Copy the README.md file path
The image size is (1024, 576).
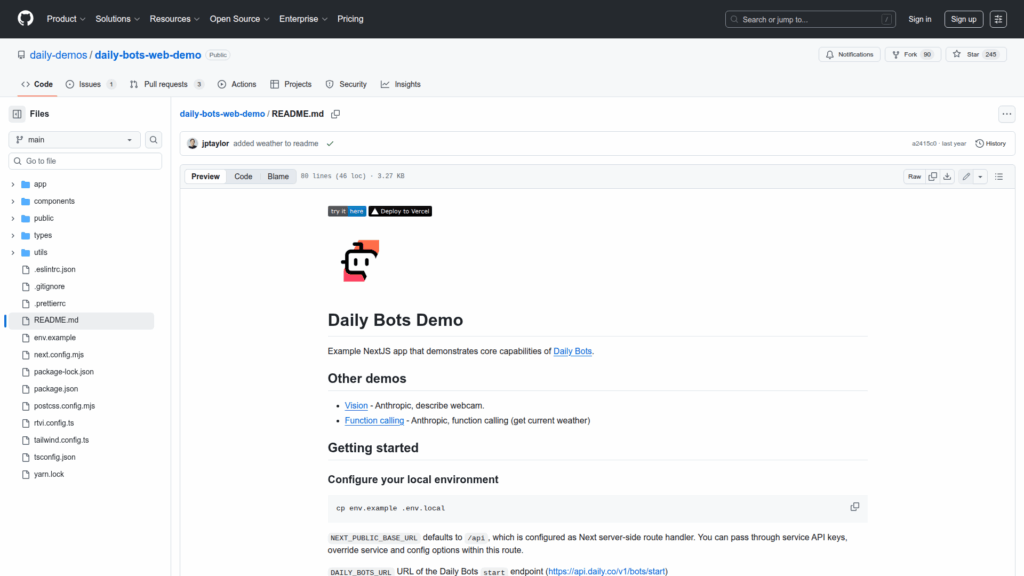pyautogui.click(x=336, y=114)
